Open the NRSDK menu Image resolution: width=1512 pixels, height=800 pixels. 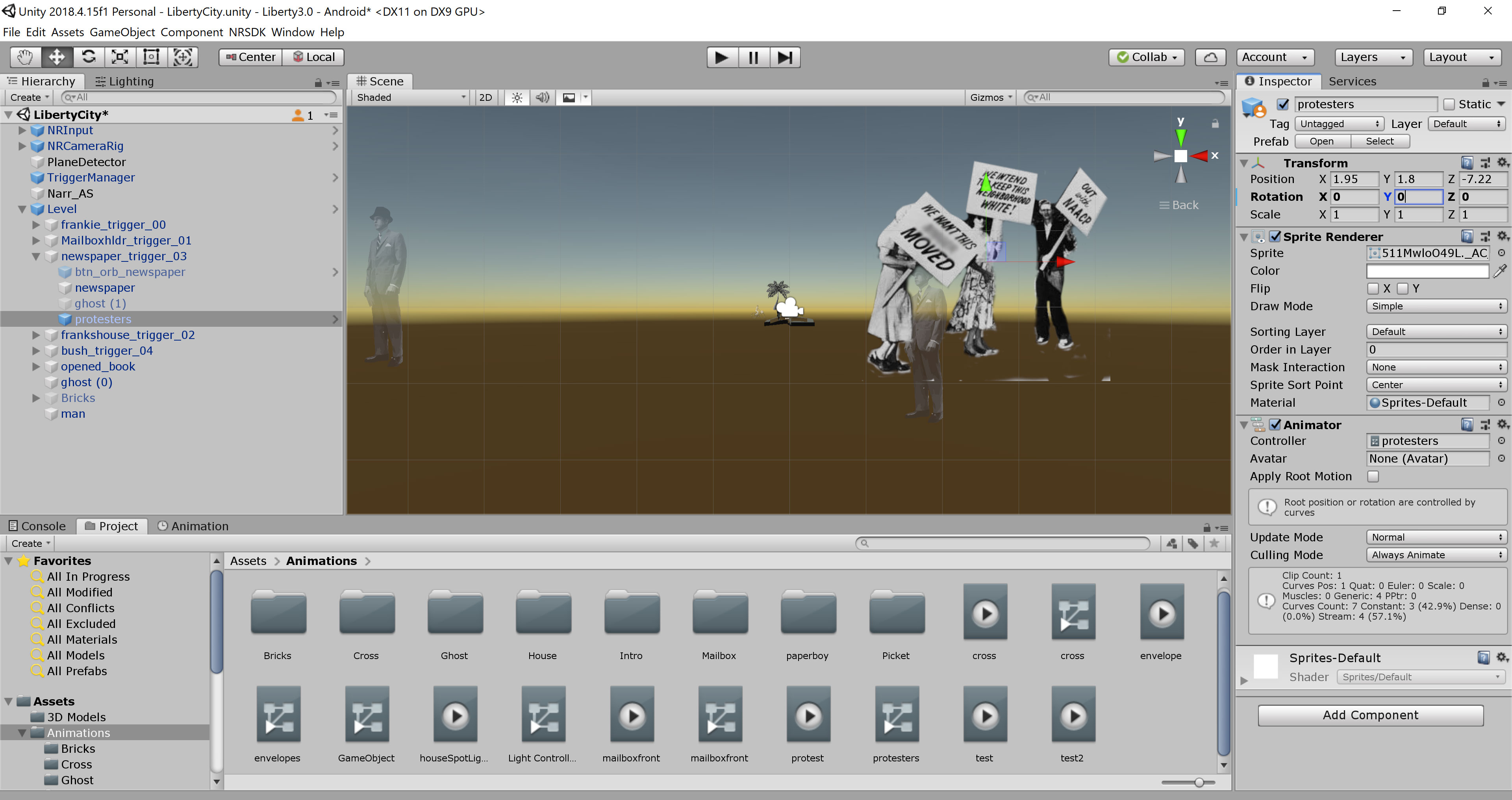(247, 32)
